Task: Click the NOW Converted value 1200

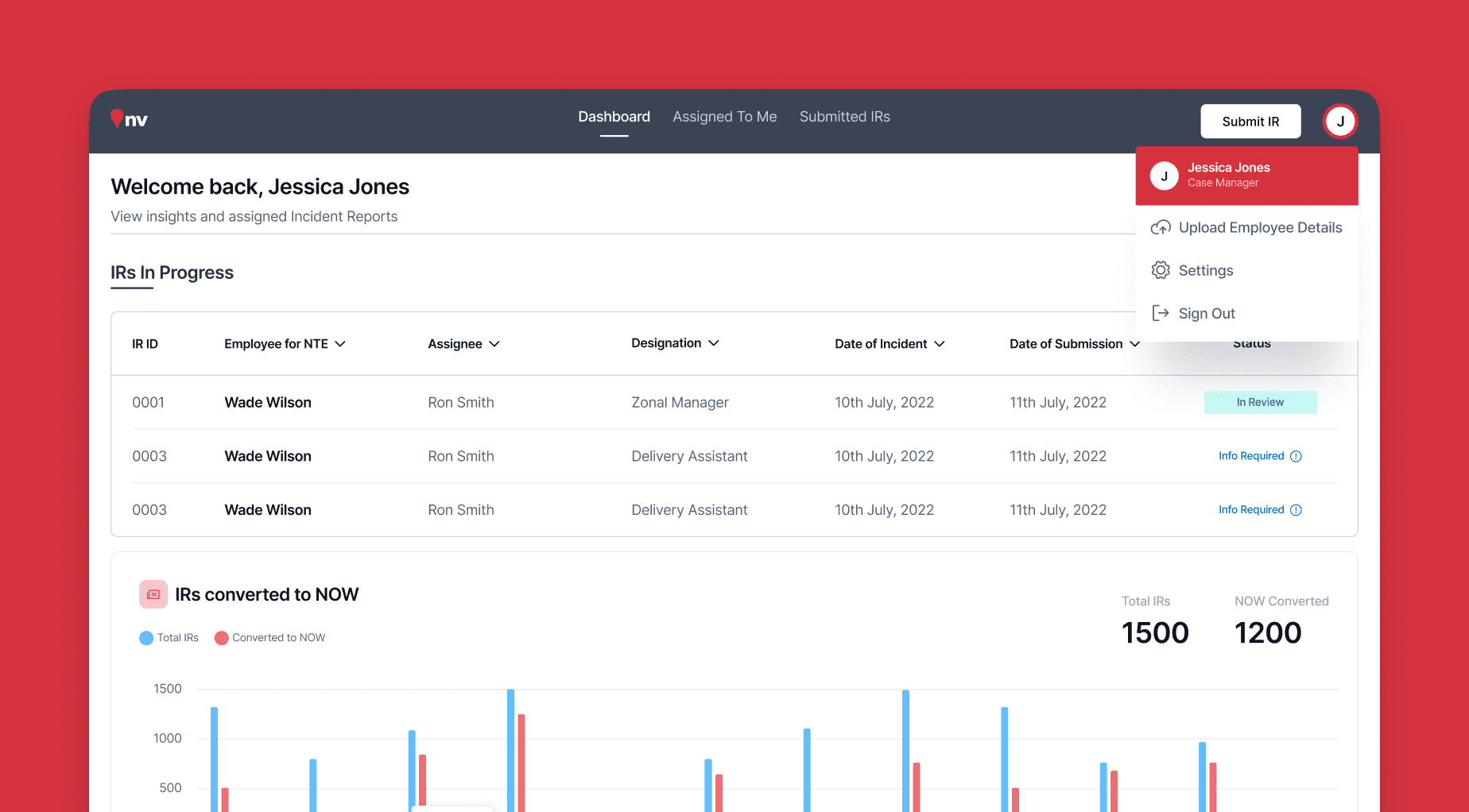Action: point(1268,633)
